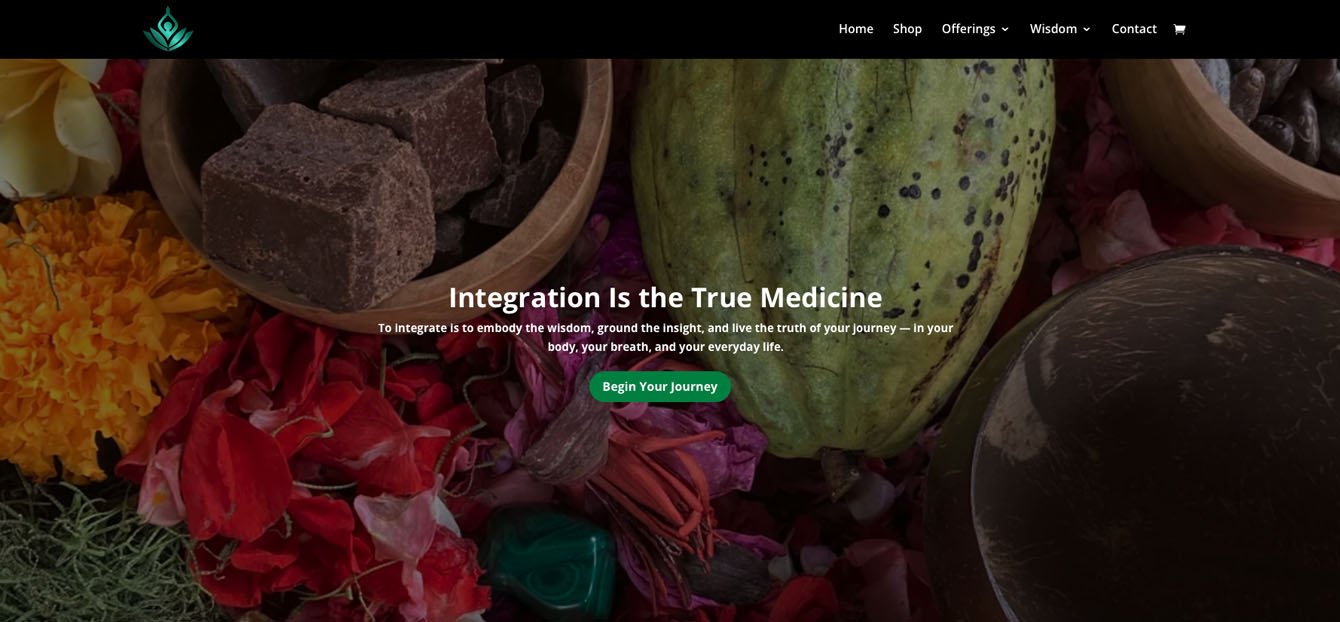
Task: Click the Integration Is the True Medicine heading
Action: [665, 297]
